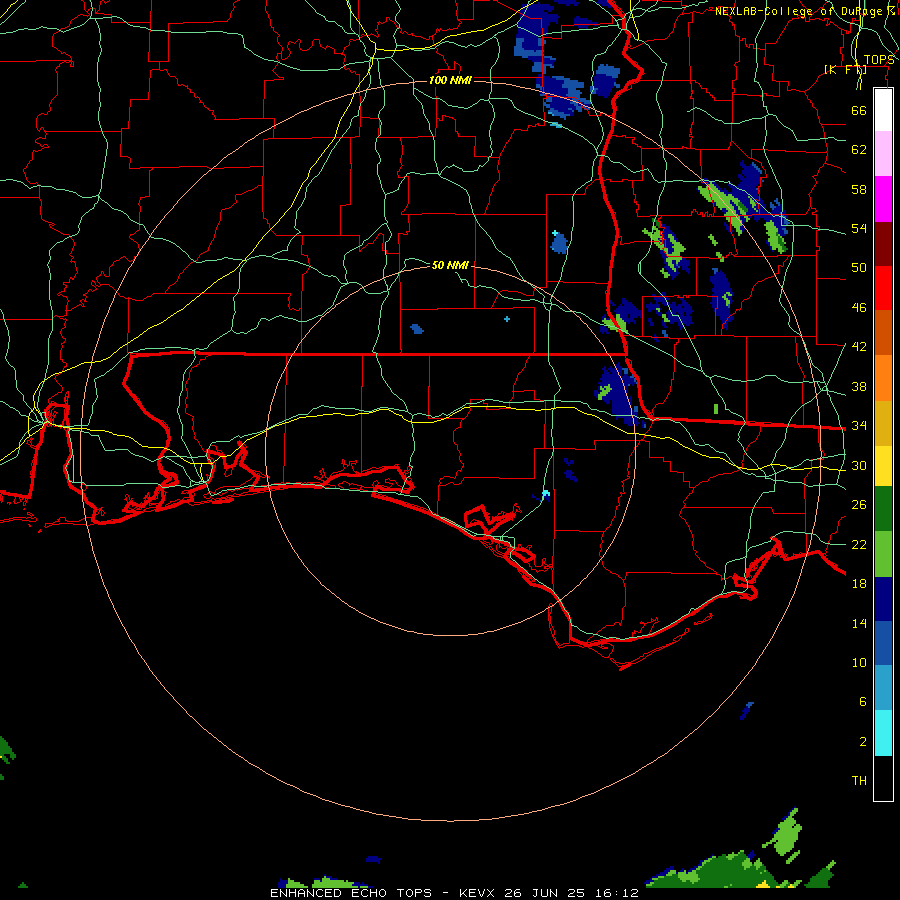Click the white swatch in the tops legend
The width and height of the screenshot is (900, 900).
point(883,110)
